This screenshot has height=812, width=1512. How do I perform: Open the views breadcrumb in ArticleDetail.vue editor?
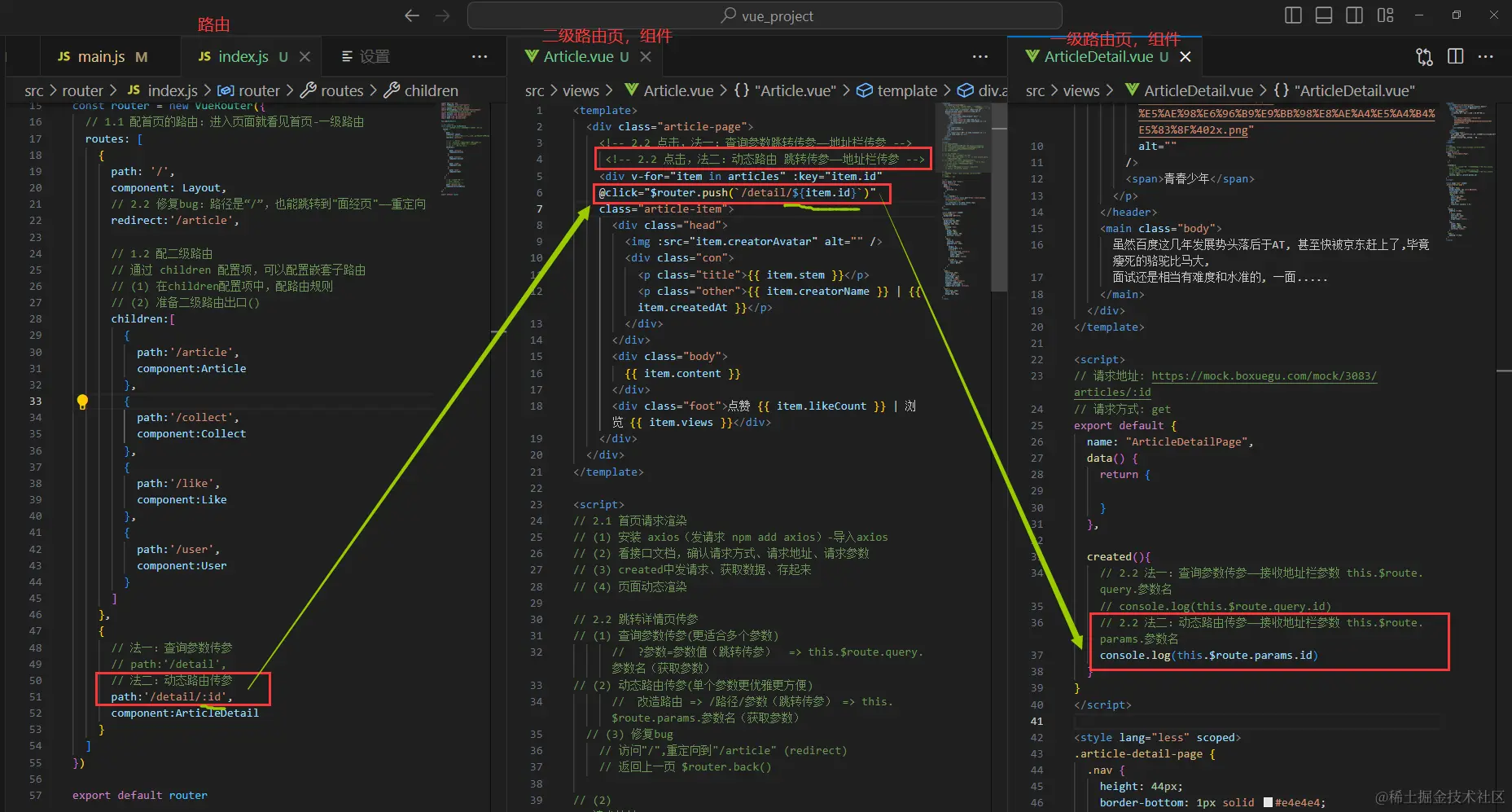tap(1081, 90)
